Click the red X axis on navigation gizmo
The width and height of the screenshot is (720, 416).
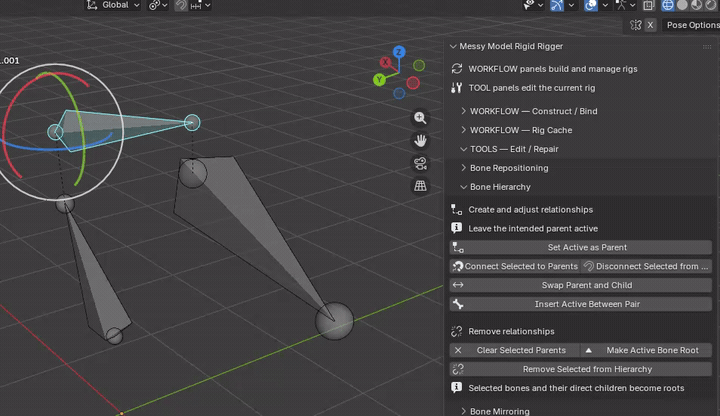tap(385, 62)
